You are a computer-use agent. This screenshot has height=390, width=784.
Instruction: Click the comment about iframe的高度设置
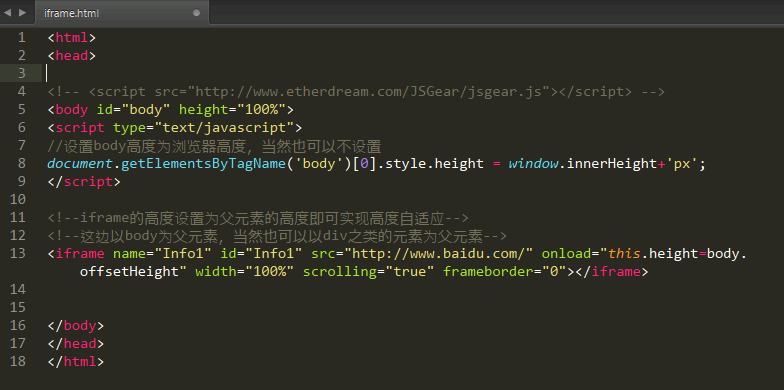pyautogui.click(x=258, y=218)
